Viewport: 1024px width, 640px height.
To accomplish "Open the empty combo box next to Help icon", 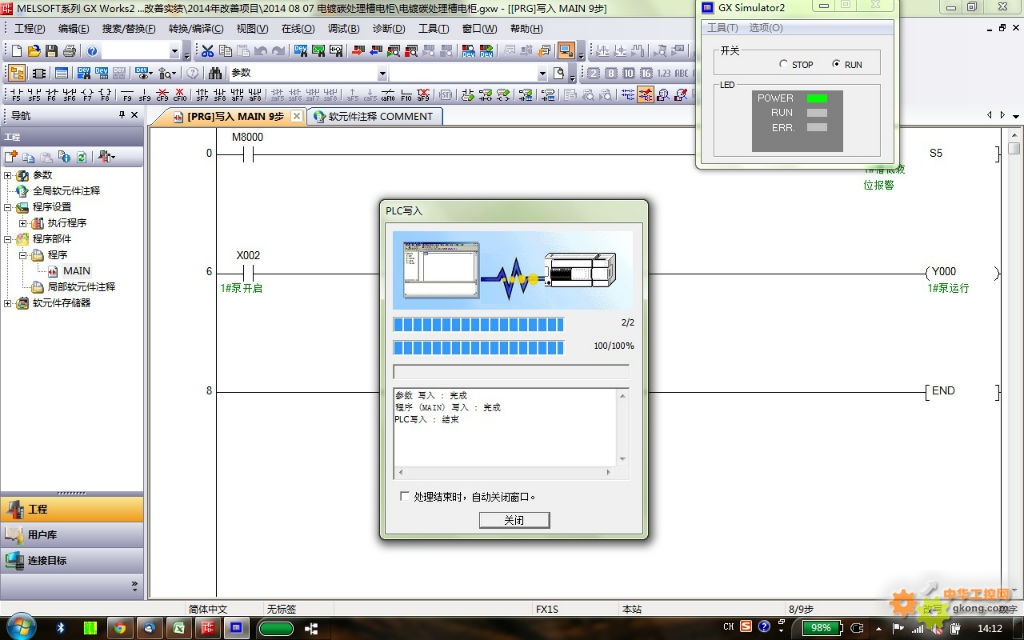I will [174, 51].
